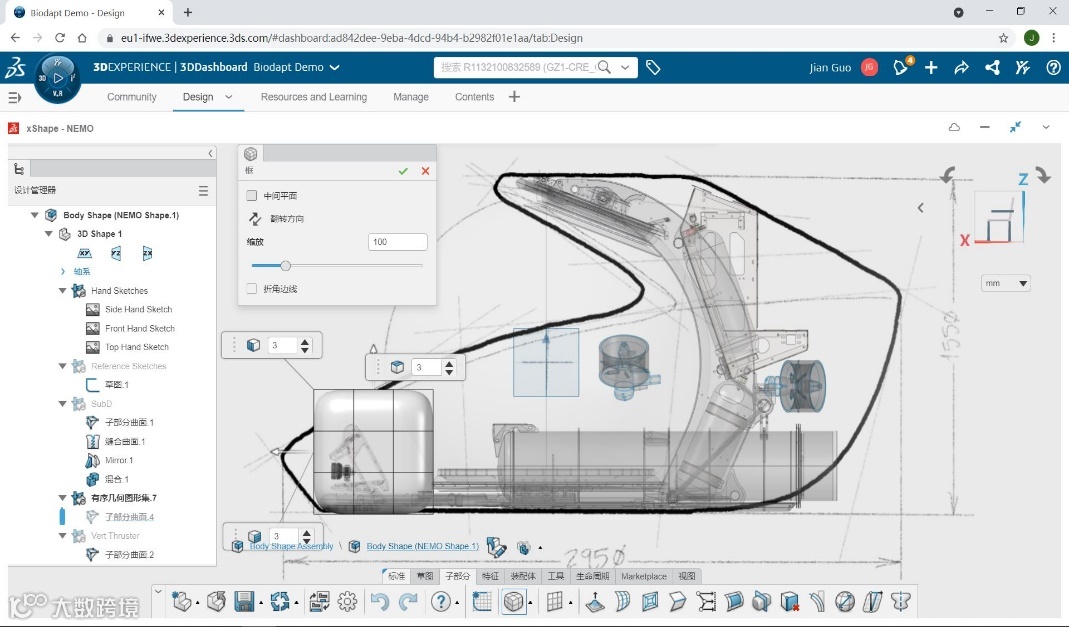Switch to the Manage tab
Viewport: 1069px width, 627px height.
[411, 97]
